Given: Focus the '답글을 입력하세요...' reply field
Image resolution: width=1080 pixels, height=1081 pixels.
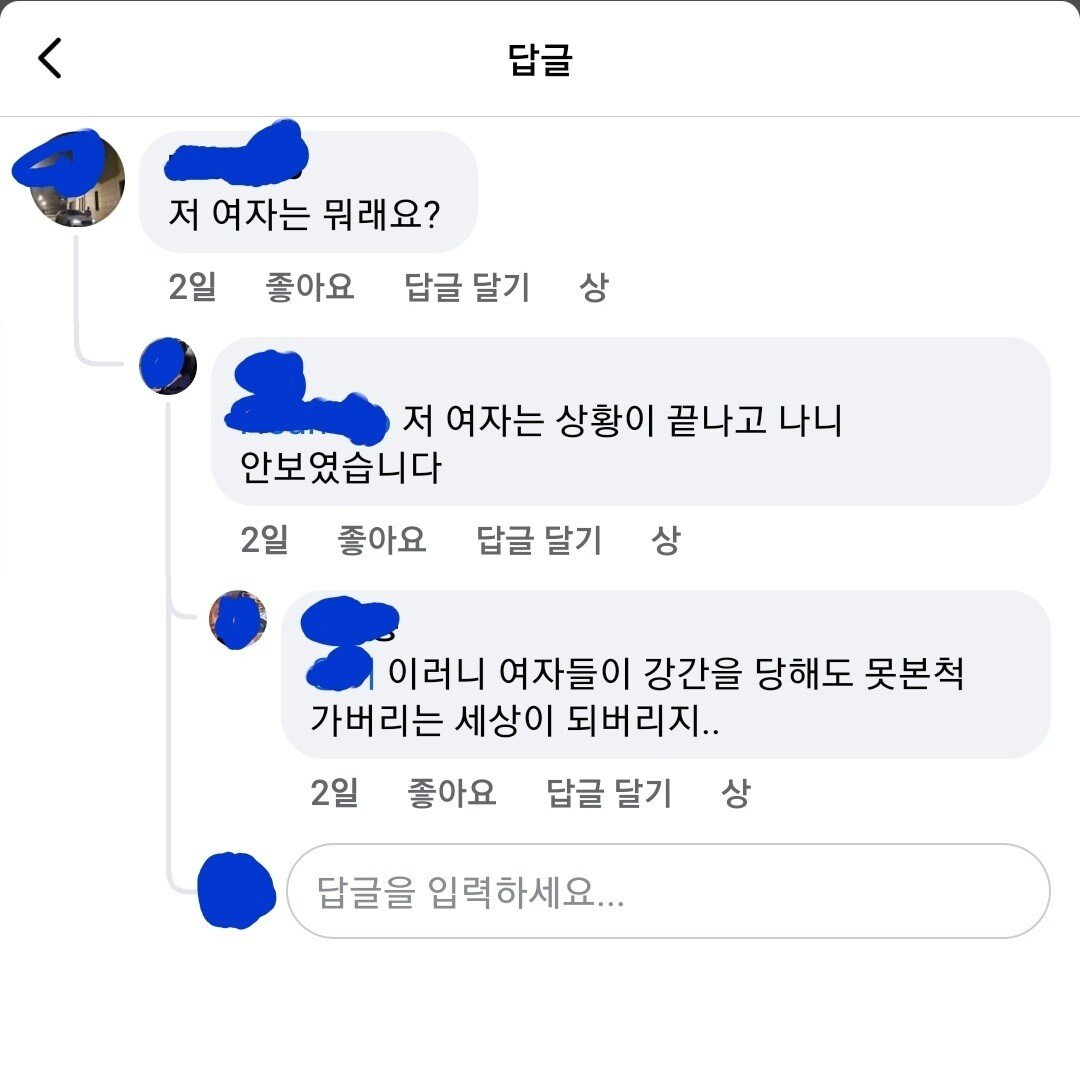Looking at the screenshot, I should (x=668, y=891).
